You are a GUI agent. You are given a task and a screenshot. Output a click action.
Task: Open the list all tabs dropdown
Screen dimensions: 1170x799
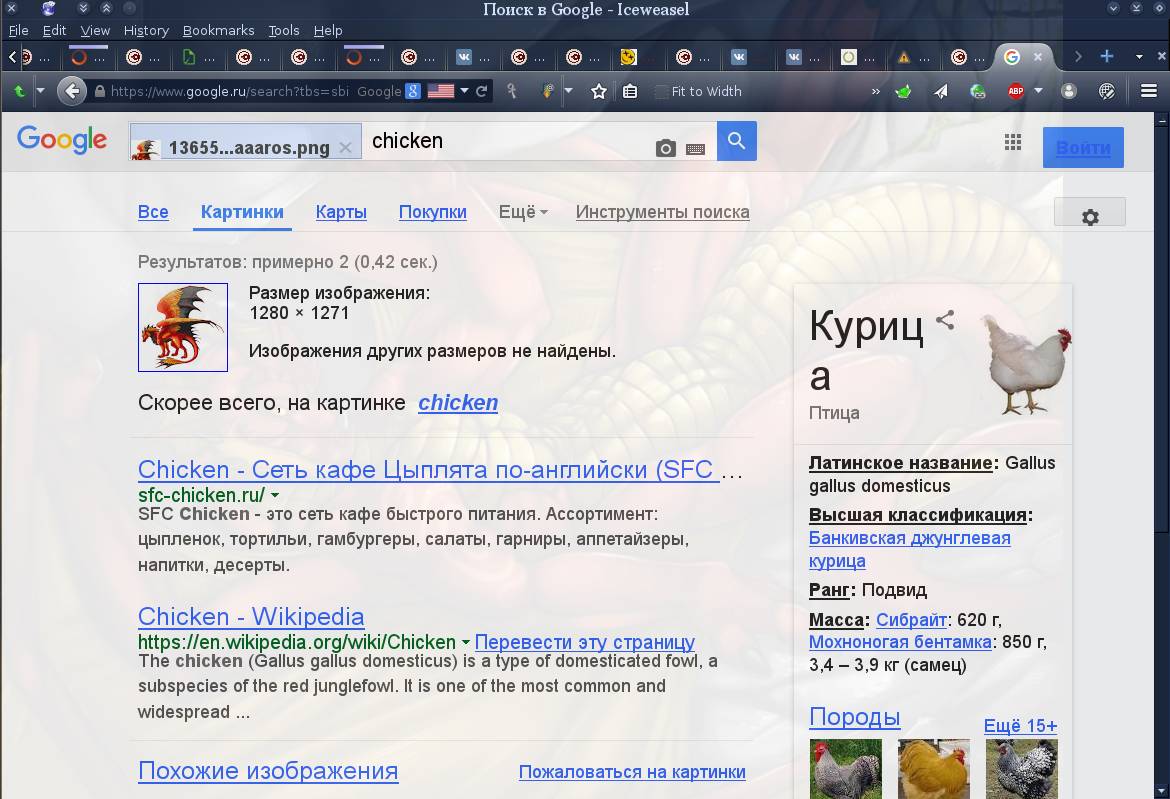[x=1139, y=56]
